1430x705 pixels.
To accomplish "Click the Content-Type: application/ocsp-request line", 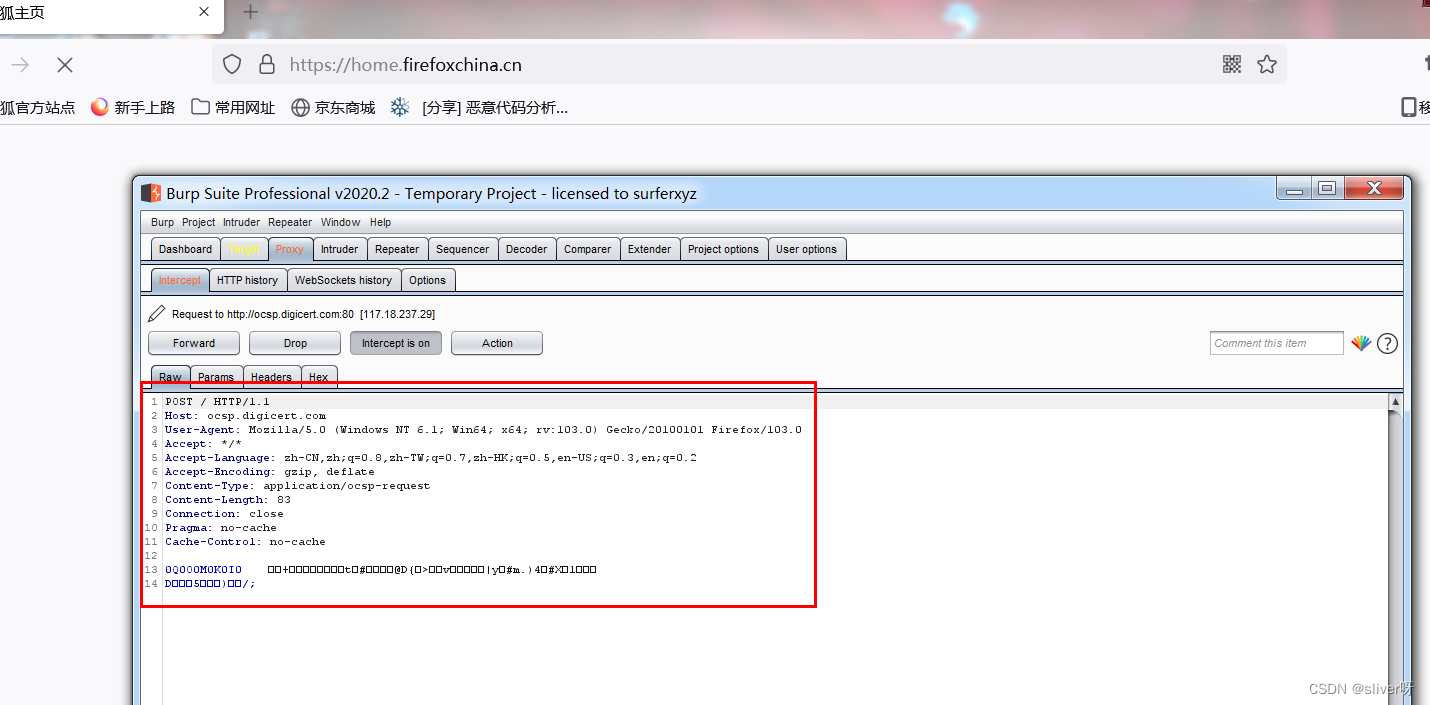I will [297, 486].
